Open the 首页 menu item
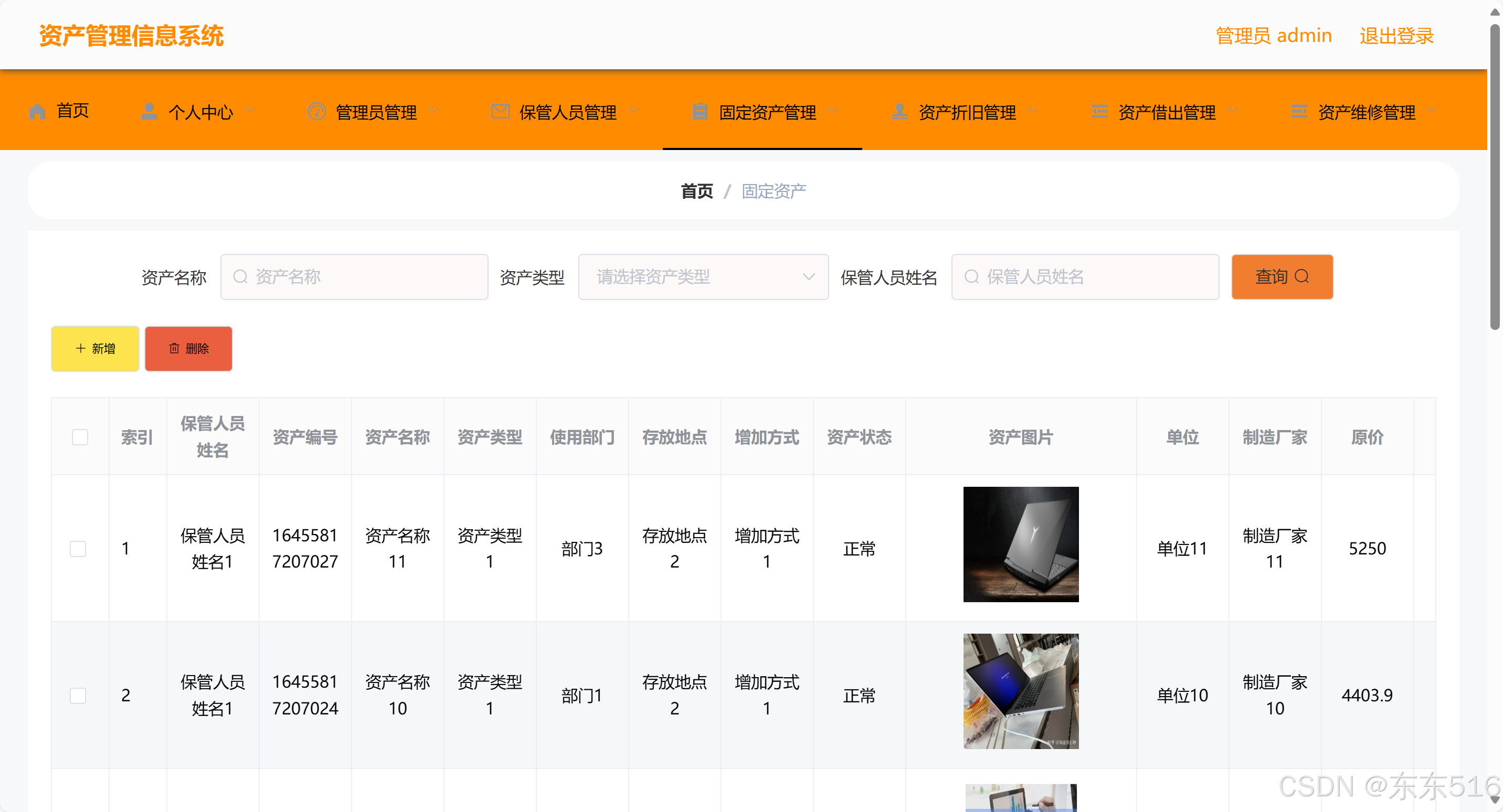This screenshot has height=812, width=1503. (72, 111)
